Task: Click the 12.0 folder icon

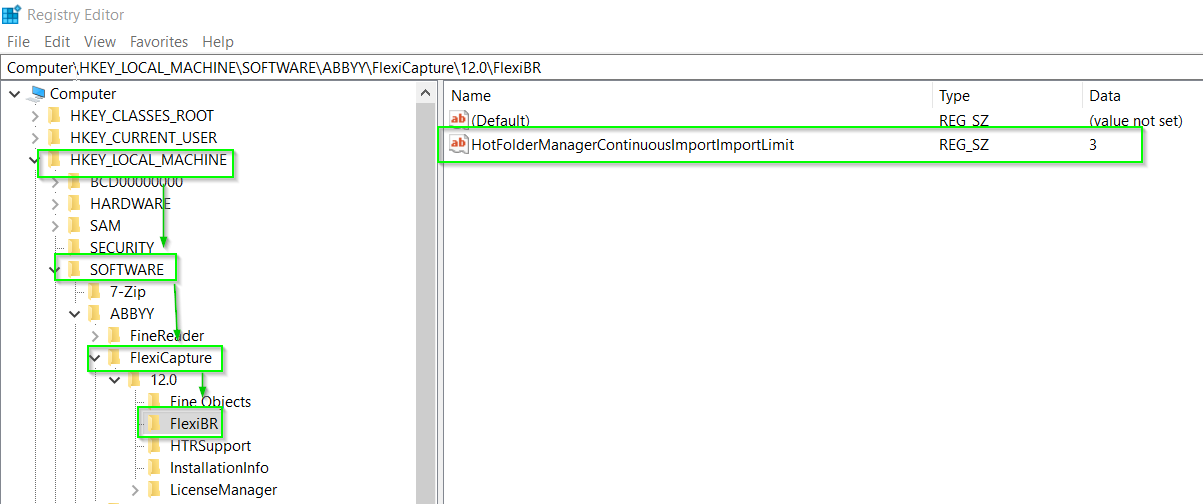Action: tap(135, 380)
